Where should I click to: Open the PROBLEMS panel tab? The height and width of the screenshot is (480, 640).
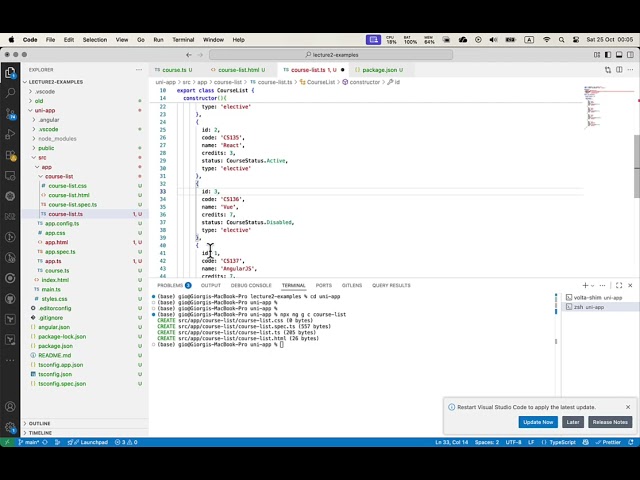click(174, 285)
